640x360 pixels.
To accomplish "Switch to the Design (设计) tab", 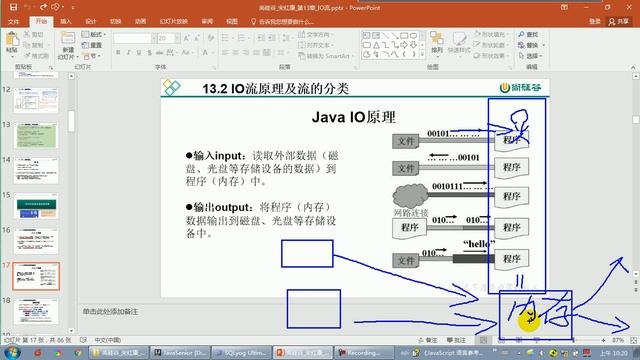I will point(91,21).
